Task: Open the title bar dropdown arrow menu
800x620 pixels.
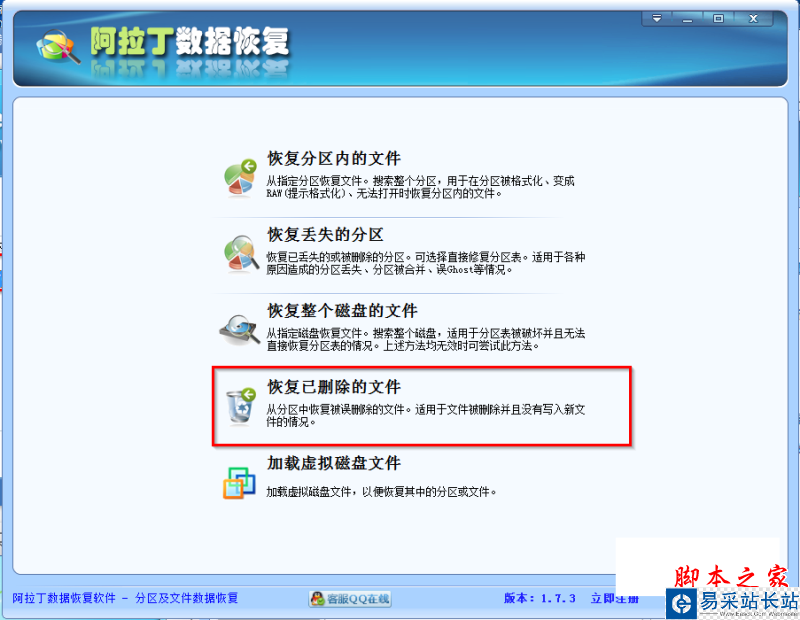Action: 657,18
